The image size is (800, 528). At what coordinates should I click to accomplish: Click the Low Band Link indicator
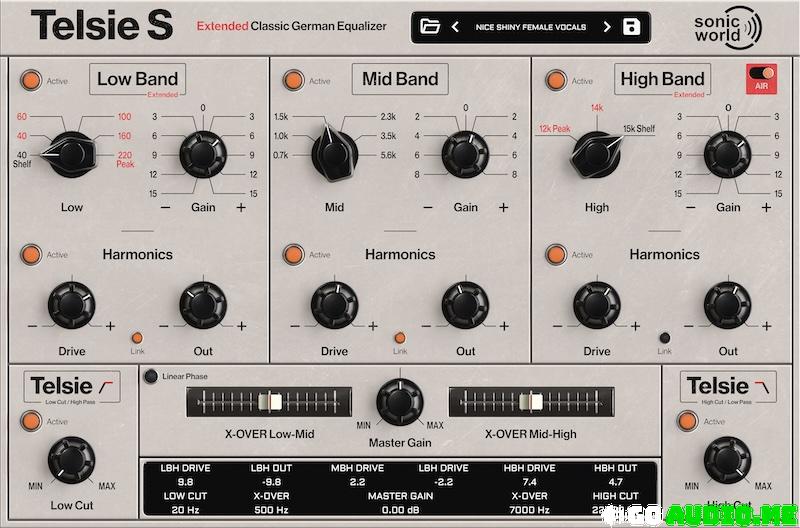pos(137,337)
